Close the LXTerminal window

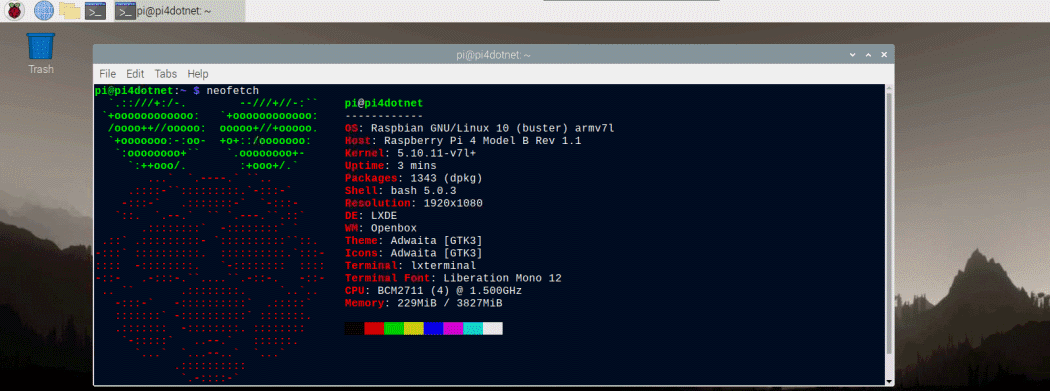[885, 55]
